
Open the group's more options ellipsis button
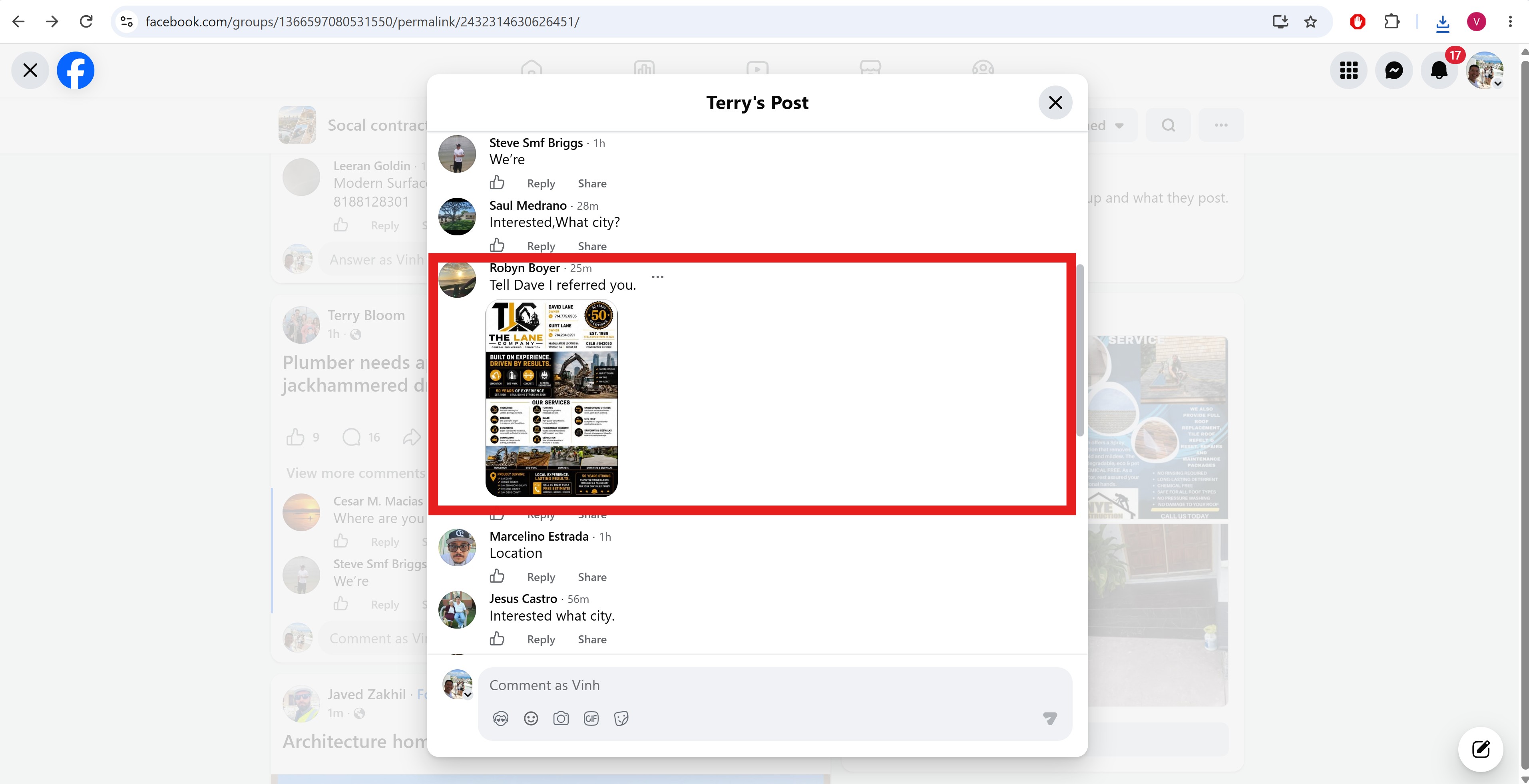pos(1221,125)
